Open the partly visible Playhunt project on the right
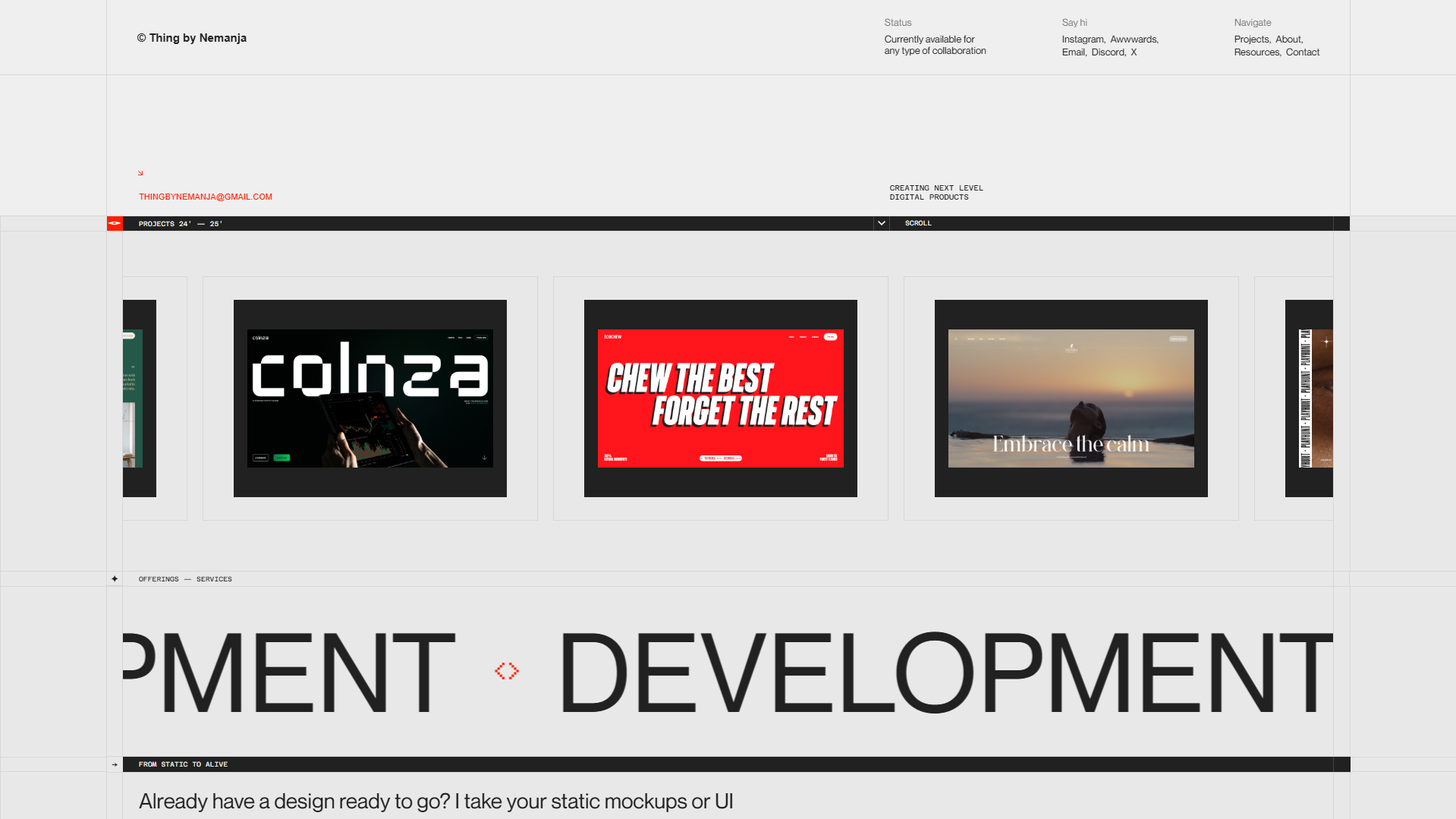Image resolution: width=1456 pixels, height=819 pixels. [1309, 398]
